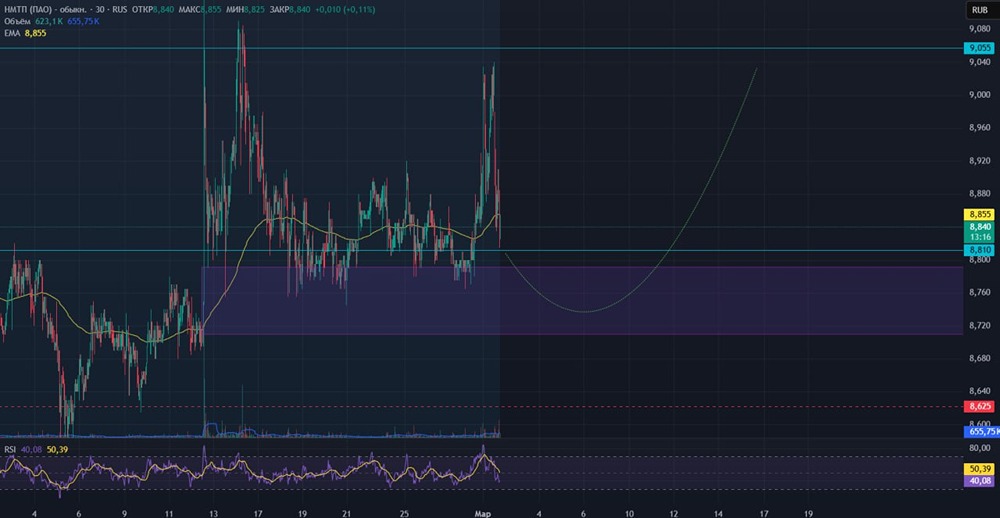Click the 9,080 price scale tick
Screen dimensions: 1000x518
point(979,29)
